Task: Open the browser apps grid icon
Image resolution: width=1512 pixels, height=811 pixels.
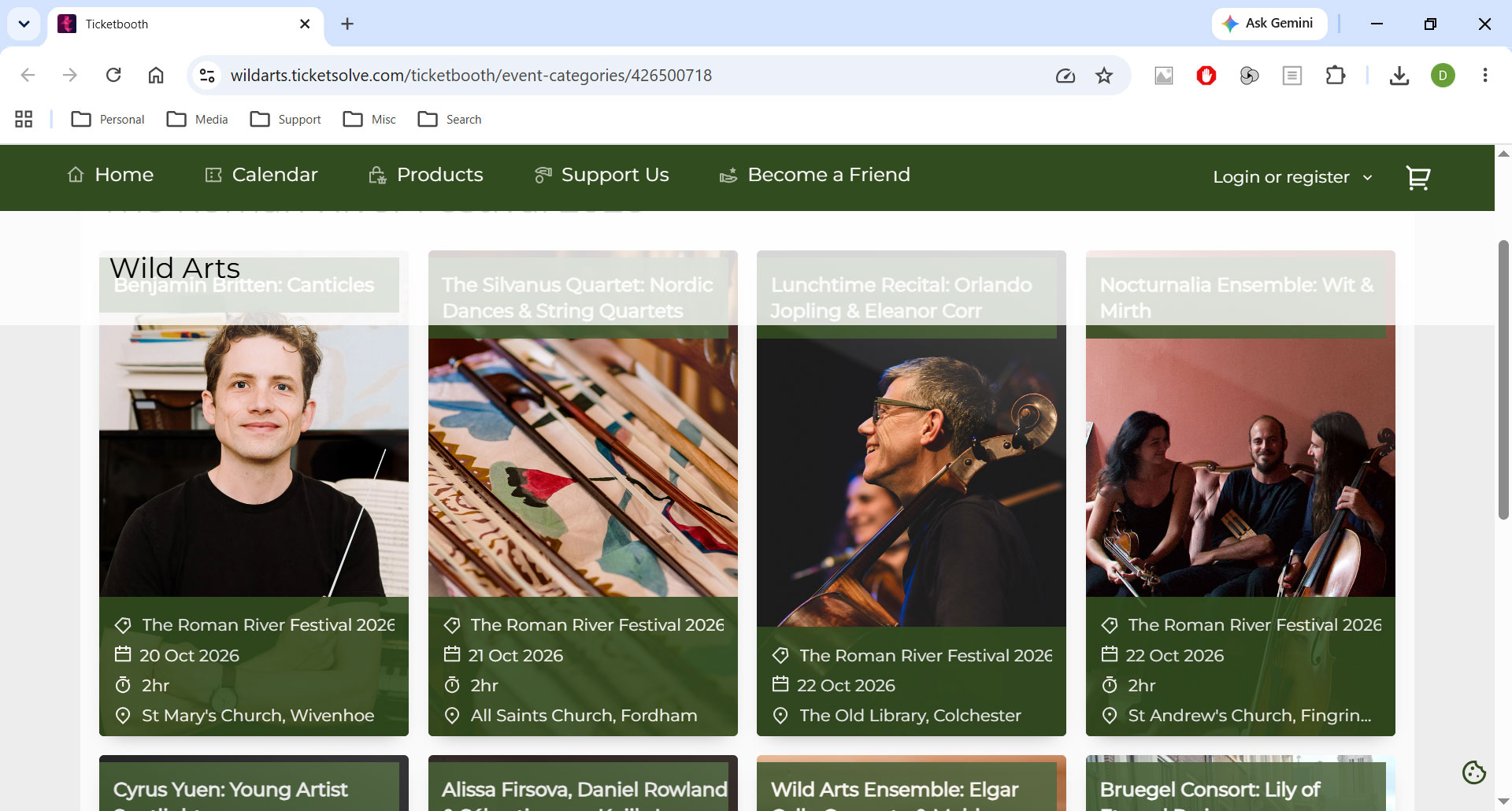Action: point(24,119)
